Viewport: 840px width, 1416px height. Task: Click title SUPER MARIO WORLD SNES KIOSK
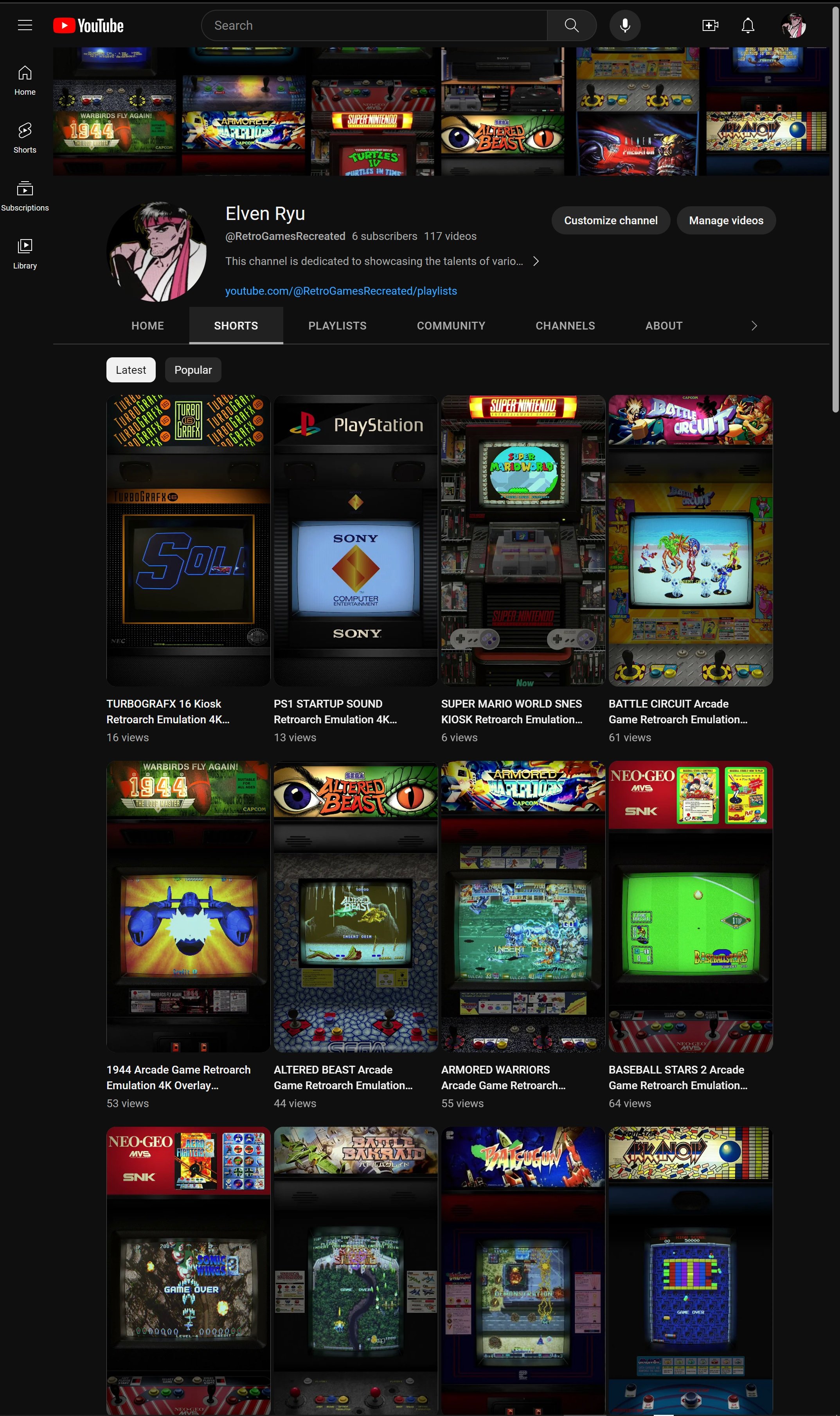click(512, 711)
